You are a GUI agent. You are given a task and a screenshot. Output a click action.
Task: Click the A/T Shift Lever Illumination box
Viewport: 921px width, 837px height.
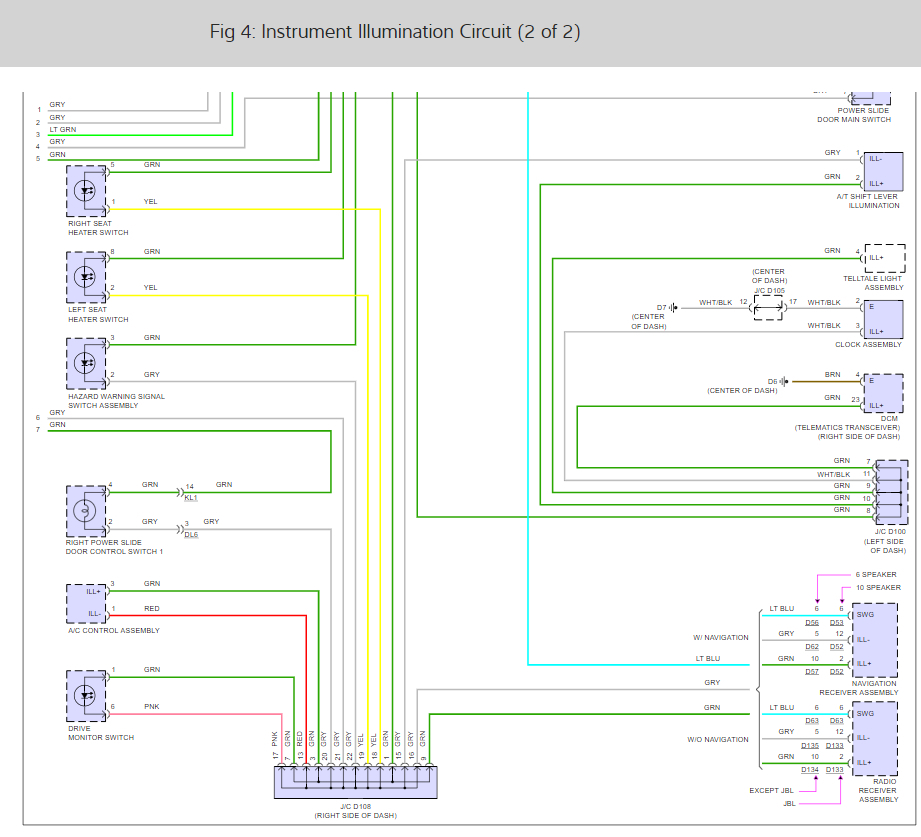coord(883,172)
